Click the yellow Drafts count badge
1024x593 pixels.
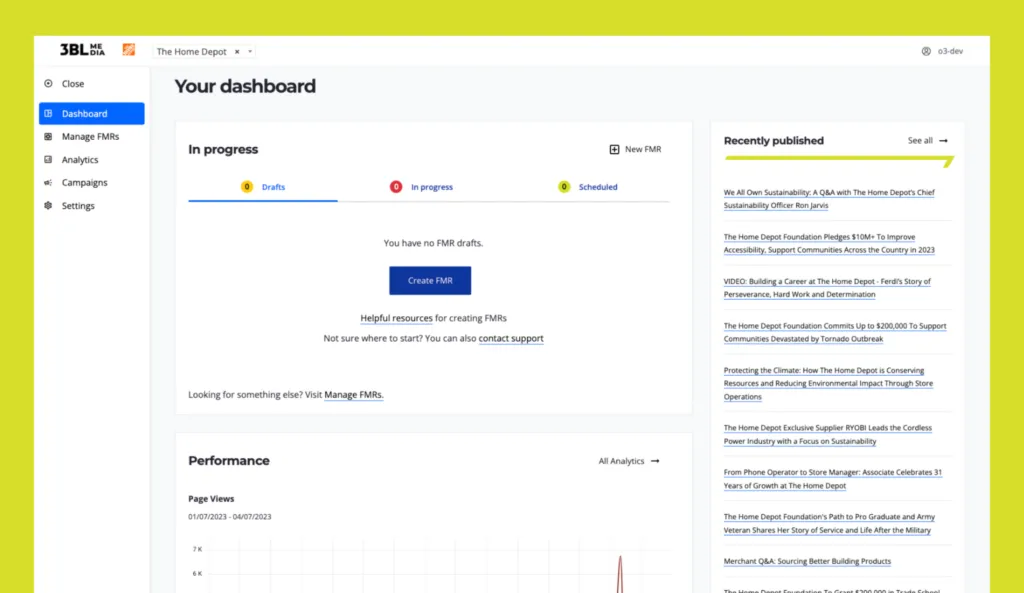(x=247, y=187)
